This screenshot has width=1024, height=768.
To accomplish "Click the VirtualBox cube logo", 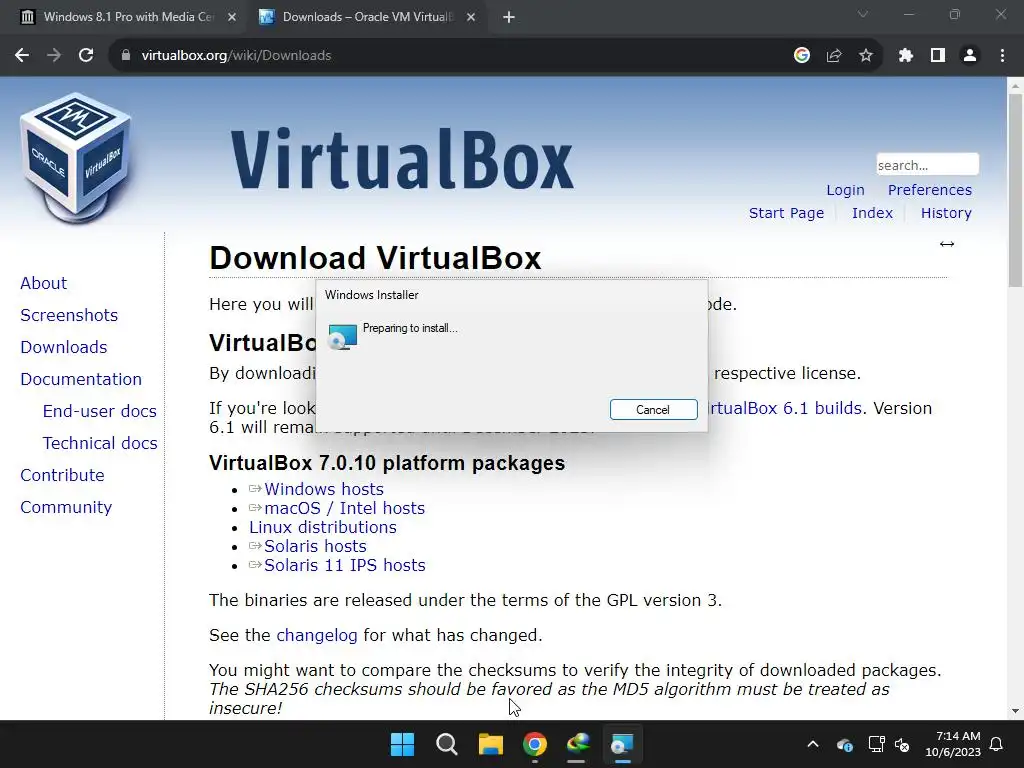I will tap(76, 157).
